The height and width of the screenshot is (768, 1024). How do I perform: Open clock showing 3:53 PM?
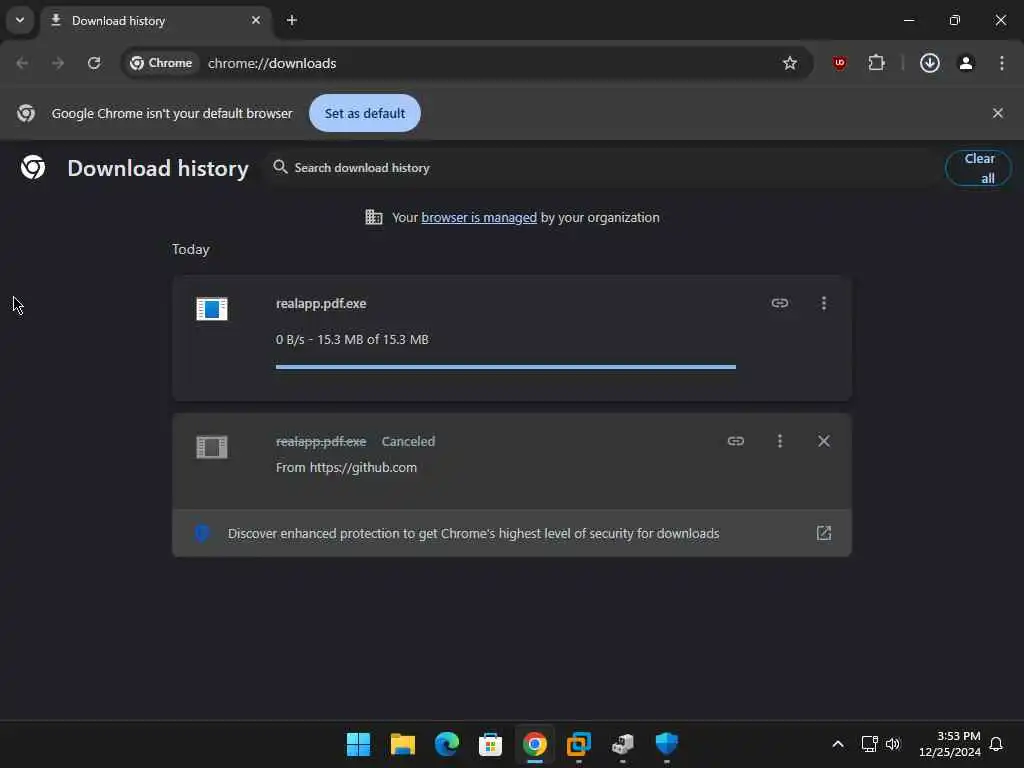click(950, 744)
